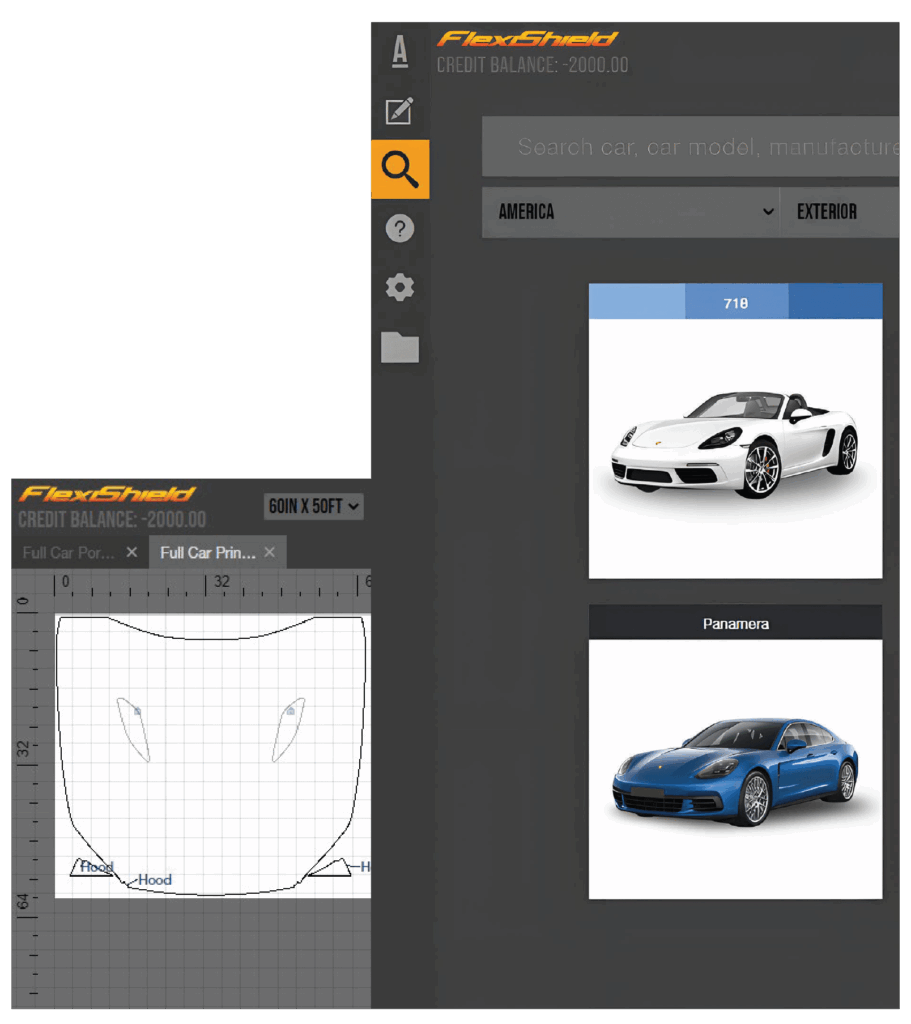Select the blue Panamera car thumbnail
This screenshot has width=911, height=1024.
click(735, 770)
